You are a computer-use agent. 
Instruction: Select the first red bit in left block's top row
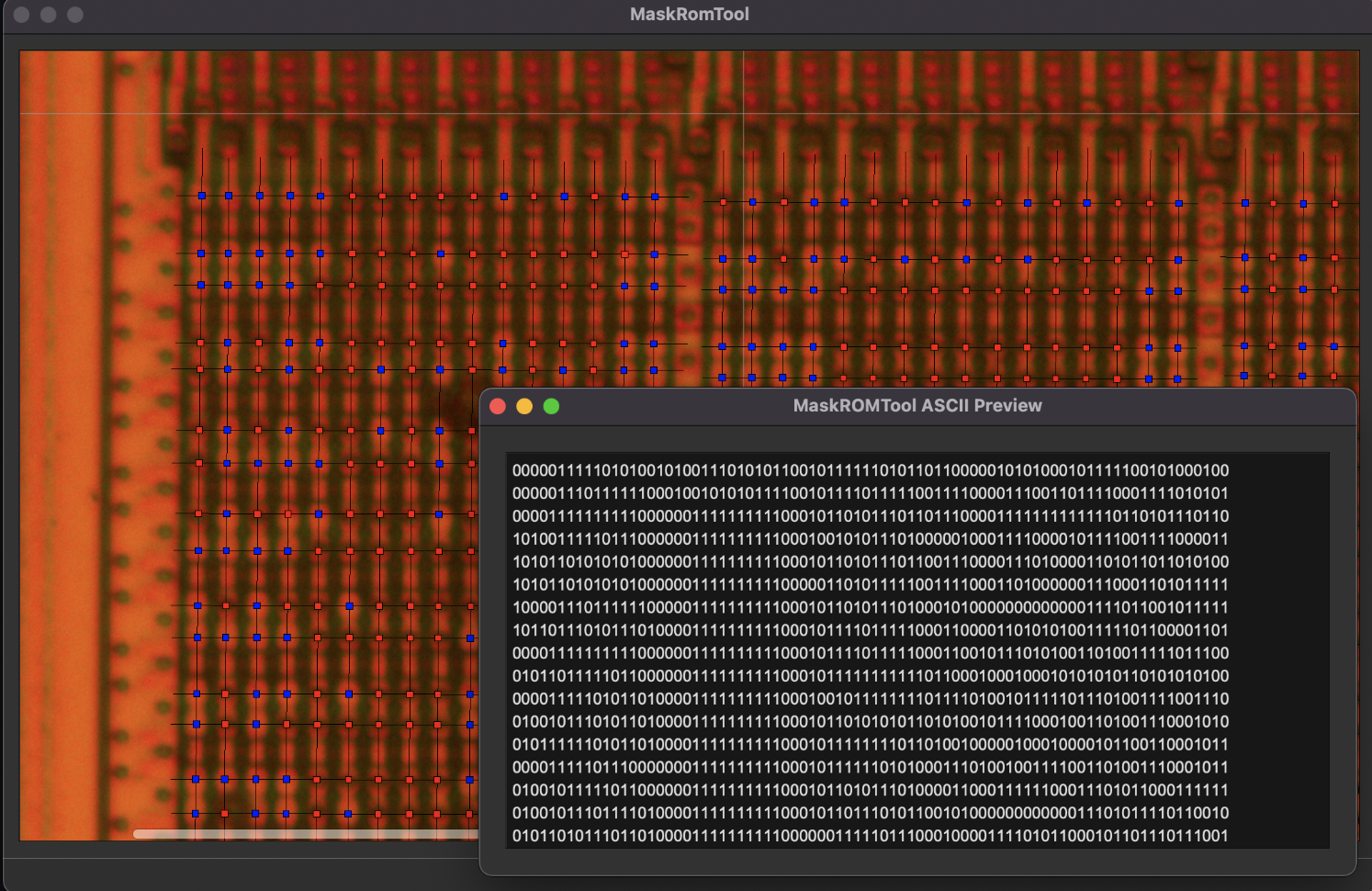[352, 196]
